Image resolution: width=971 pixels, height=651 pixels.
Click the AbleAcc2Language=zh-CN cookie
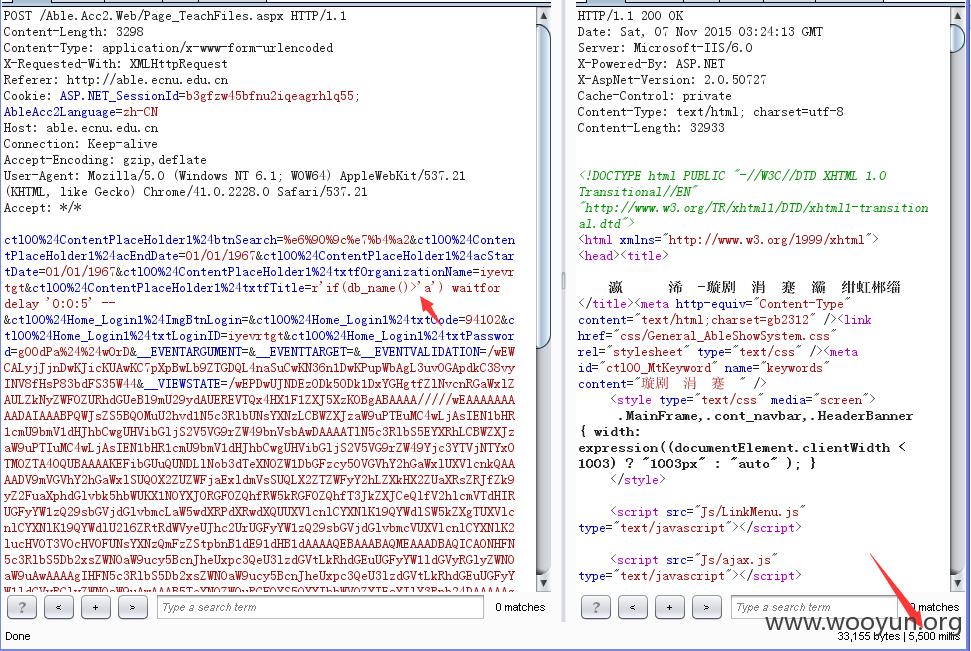[x=81, y=112]
